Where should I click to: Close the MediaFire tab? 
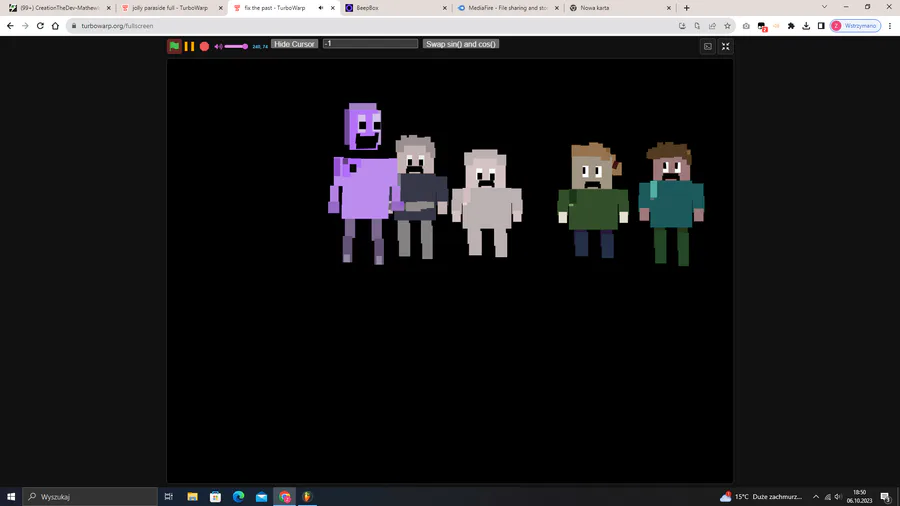pyautogui.click(x=556, y=8)
